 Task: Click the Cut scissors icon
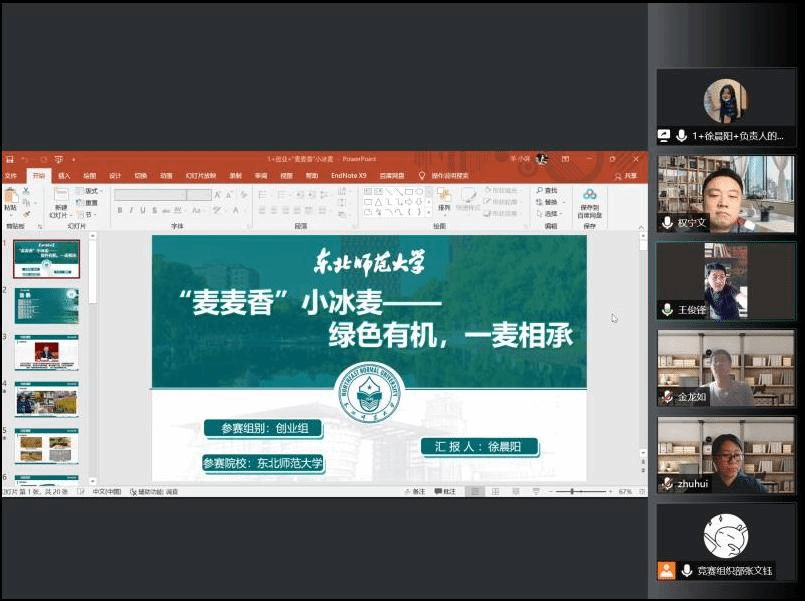click(26, 191)
